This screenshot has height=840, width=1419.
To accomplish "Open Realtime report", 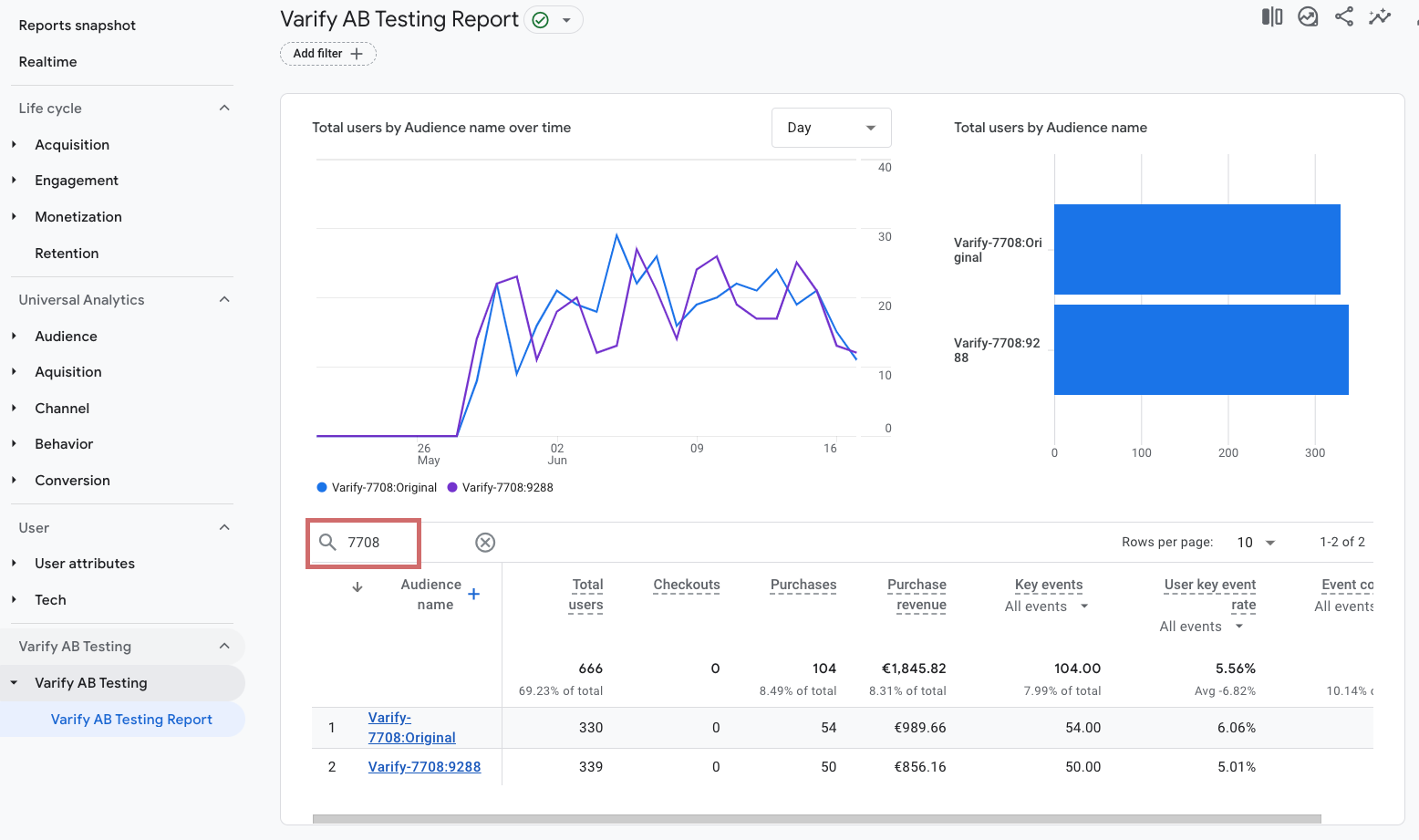I will pyautogui.click(x=47, y=62).
